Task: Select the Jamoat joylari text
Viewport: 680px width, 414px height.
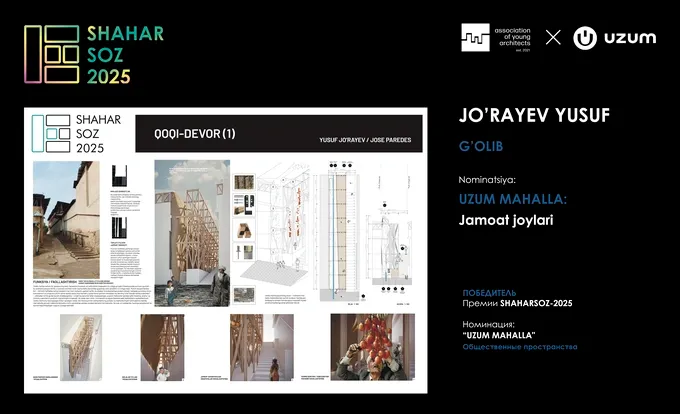Action: click(508, 219)
